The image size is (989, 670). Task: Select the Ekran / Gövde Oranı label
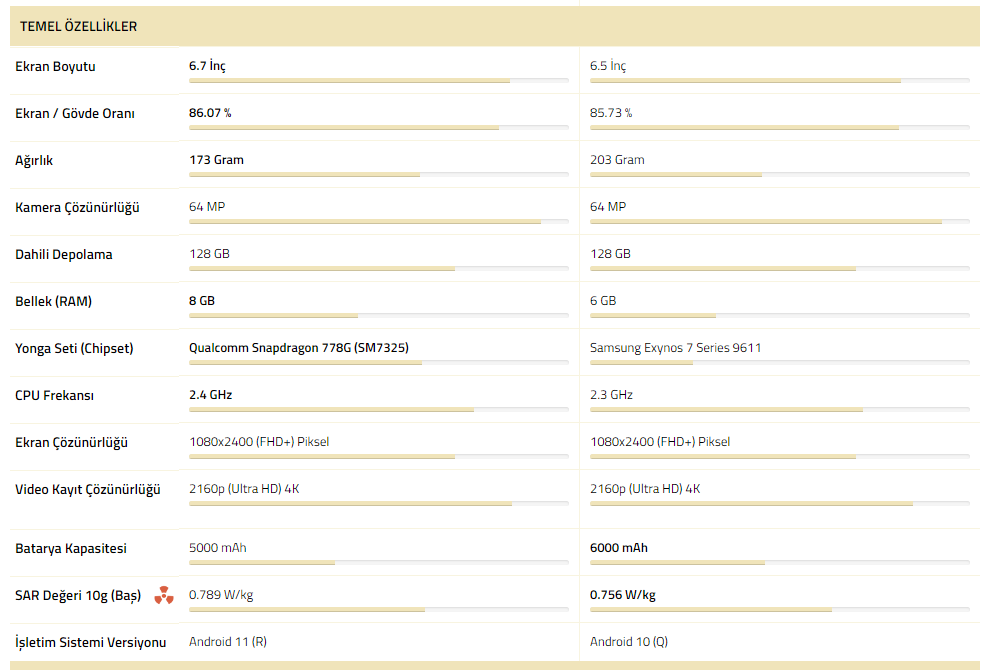(x=75, y=114)
